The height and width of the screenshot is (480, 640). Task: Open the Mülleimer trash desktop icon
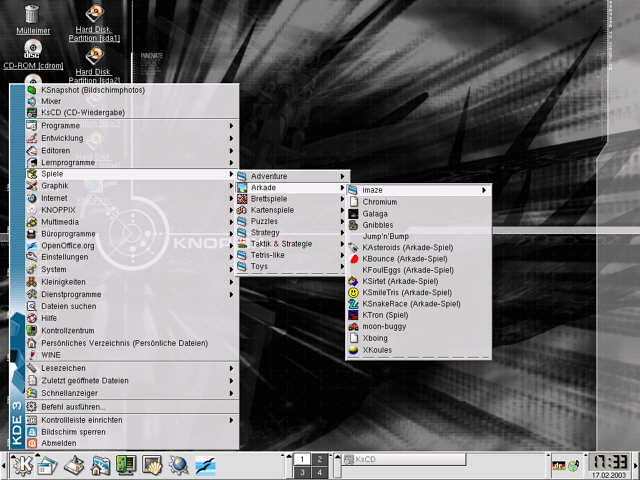33,19
